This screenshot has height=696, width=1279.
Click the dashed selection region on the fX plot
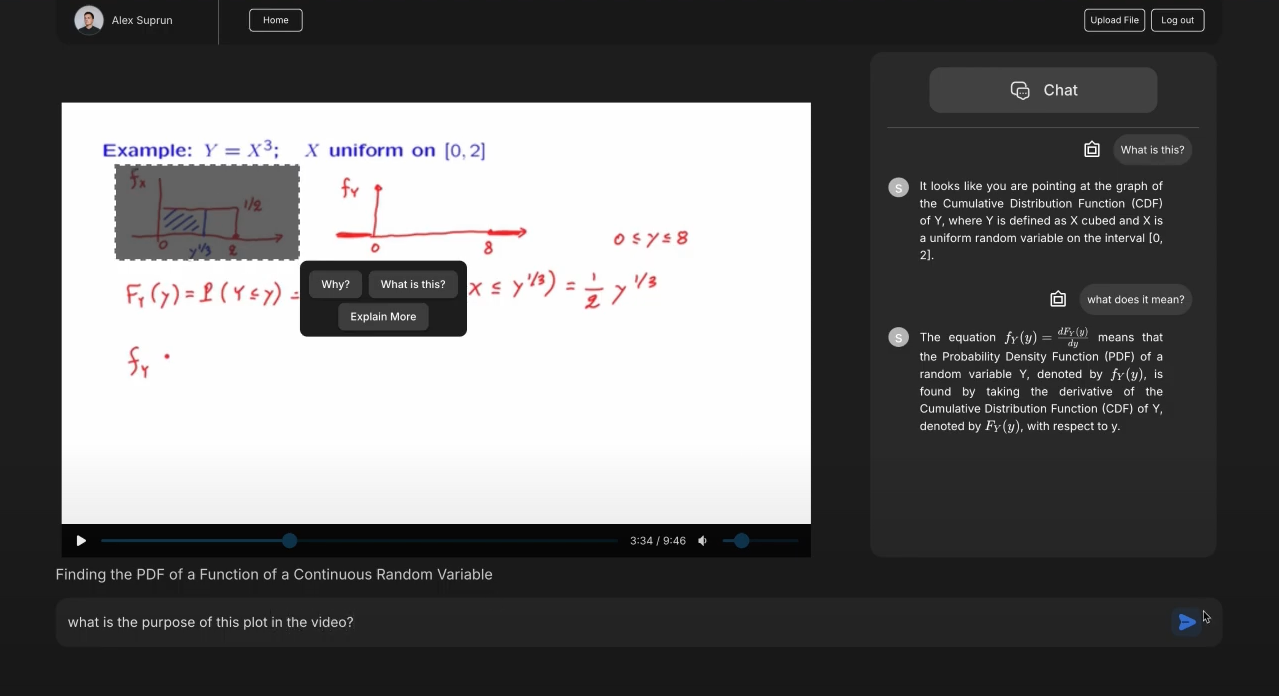point(207,212)
